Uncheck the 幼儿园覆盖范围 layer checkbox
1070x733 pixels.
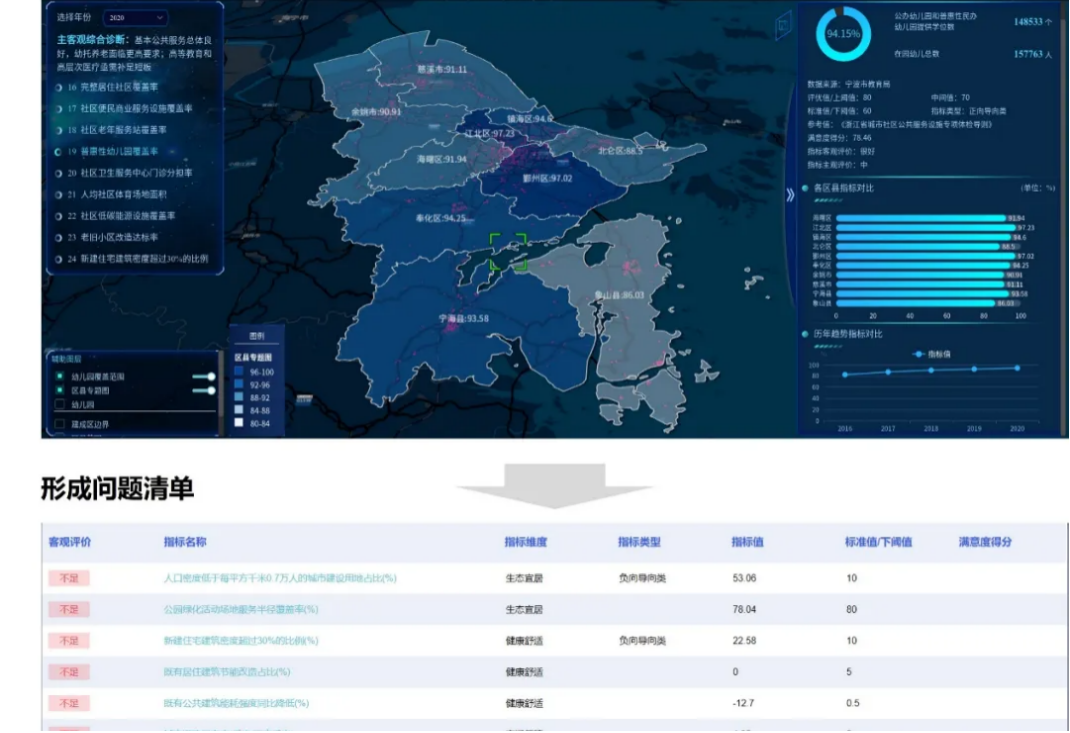[60, 376]
